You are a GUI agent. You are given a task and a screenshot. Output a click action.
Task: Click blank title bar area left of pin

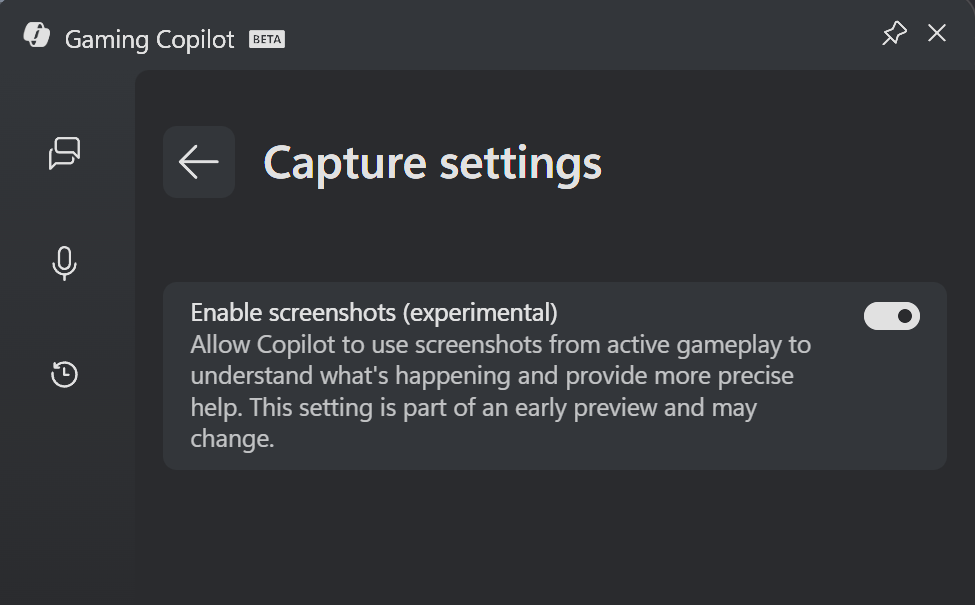click(x=600, y=35)
